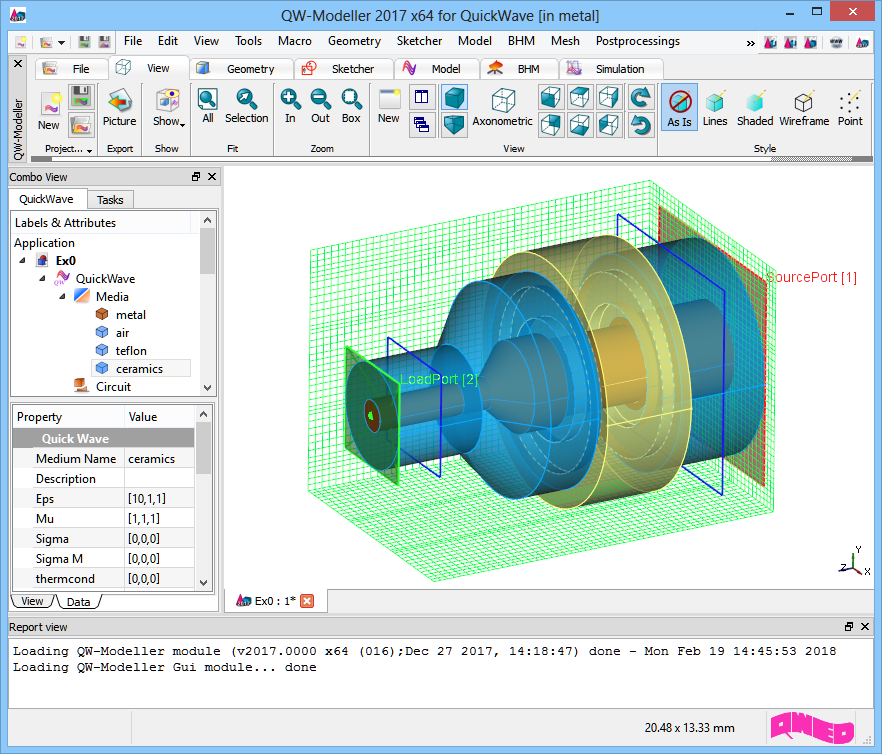
Task: Close the Ex0 document tab
Action: [x=307, y=601]
